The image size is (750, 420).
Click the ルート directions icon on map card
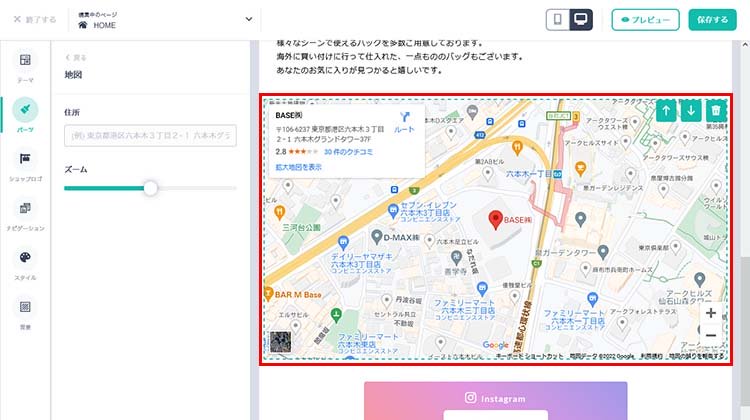coord(405,122)
